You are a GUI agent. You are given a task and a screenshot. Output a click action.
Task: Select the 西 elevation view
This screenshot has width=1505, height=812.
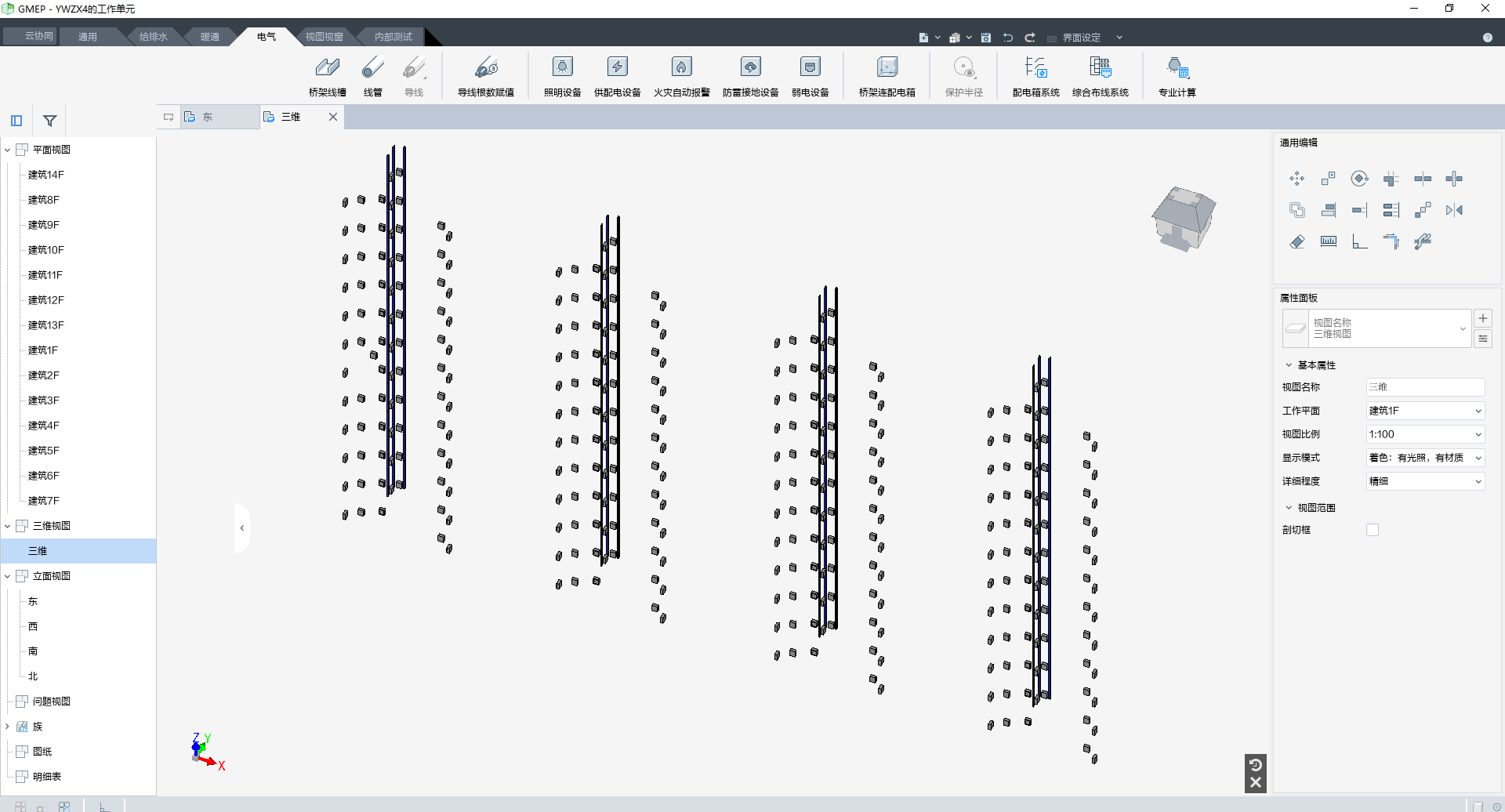33,626
